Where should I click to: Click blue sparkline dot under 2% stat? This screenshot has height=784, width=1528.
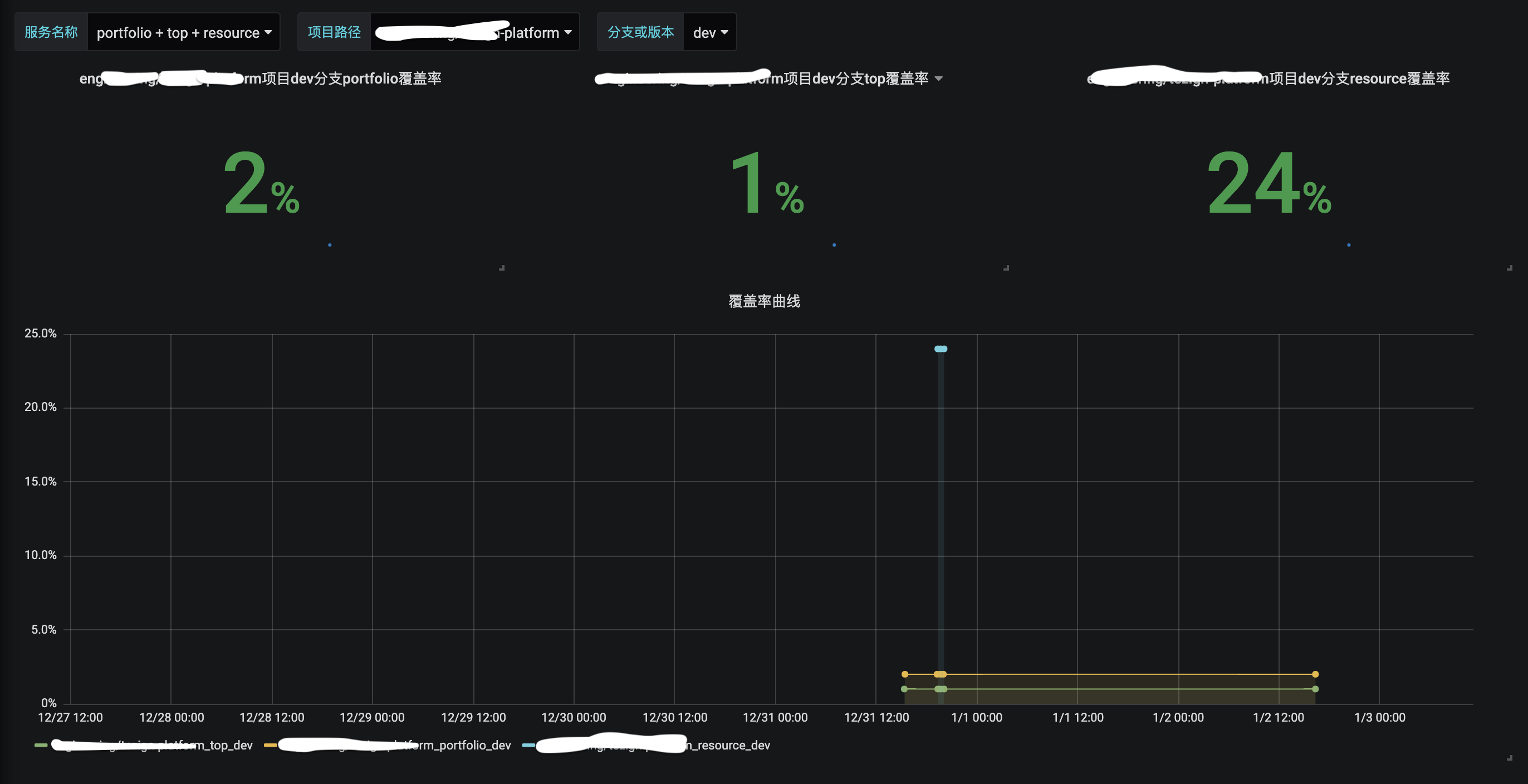[x=330, y=245]
